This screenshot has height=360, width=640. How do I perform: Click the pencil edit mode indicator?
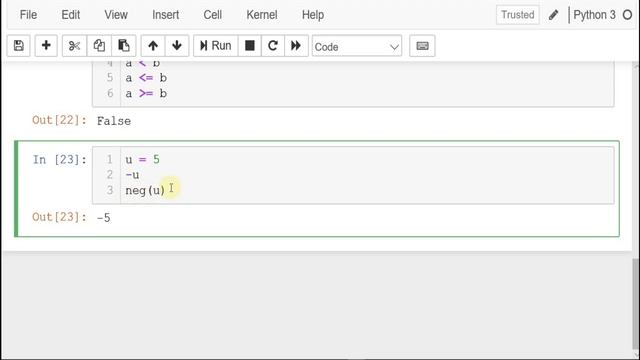(553, 15)
